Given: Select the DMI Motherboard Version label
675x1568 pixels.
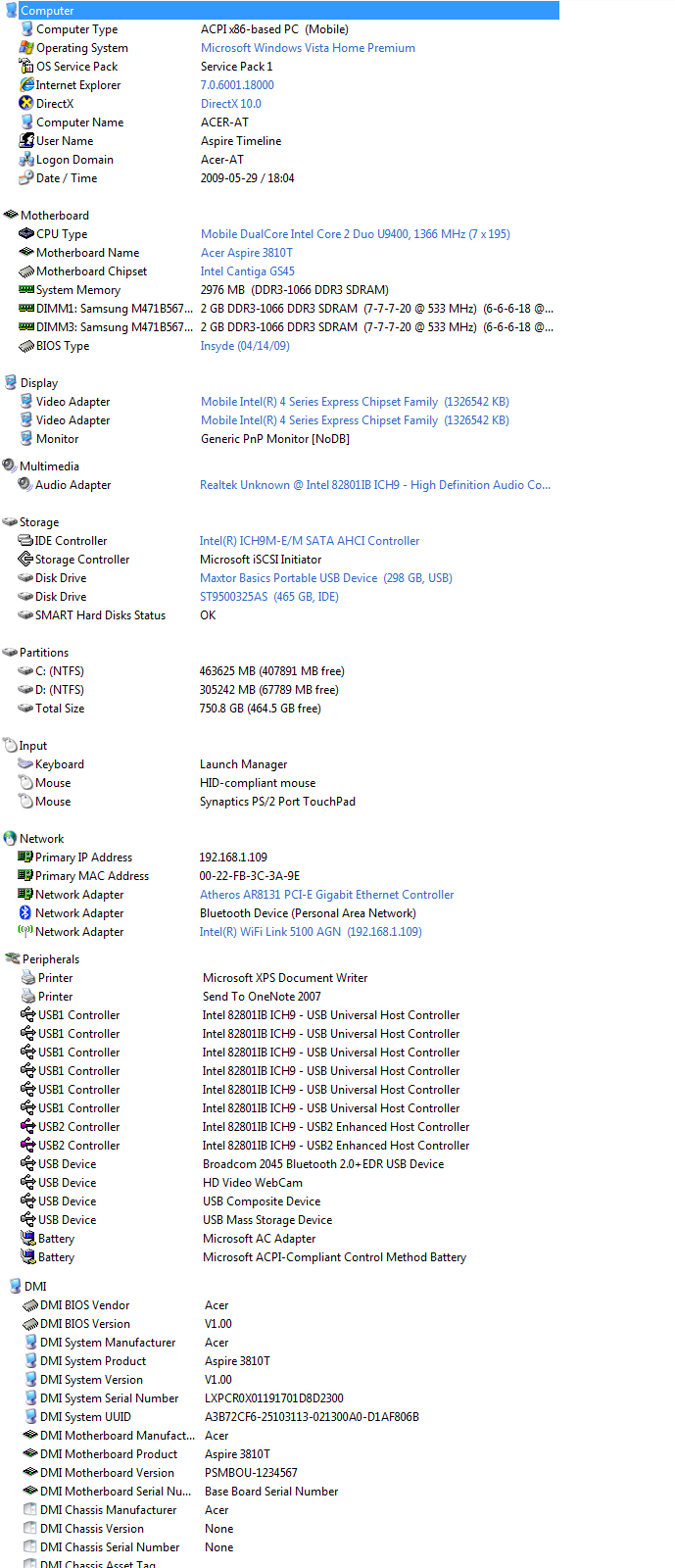Looking at the screenshot, I should pos(107,1473).
